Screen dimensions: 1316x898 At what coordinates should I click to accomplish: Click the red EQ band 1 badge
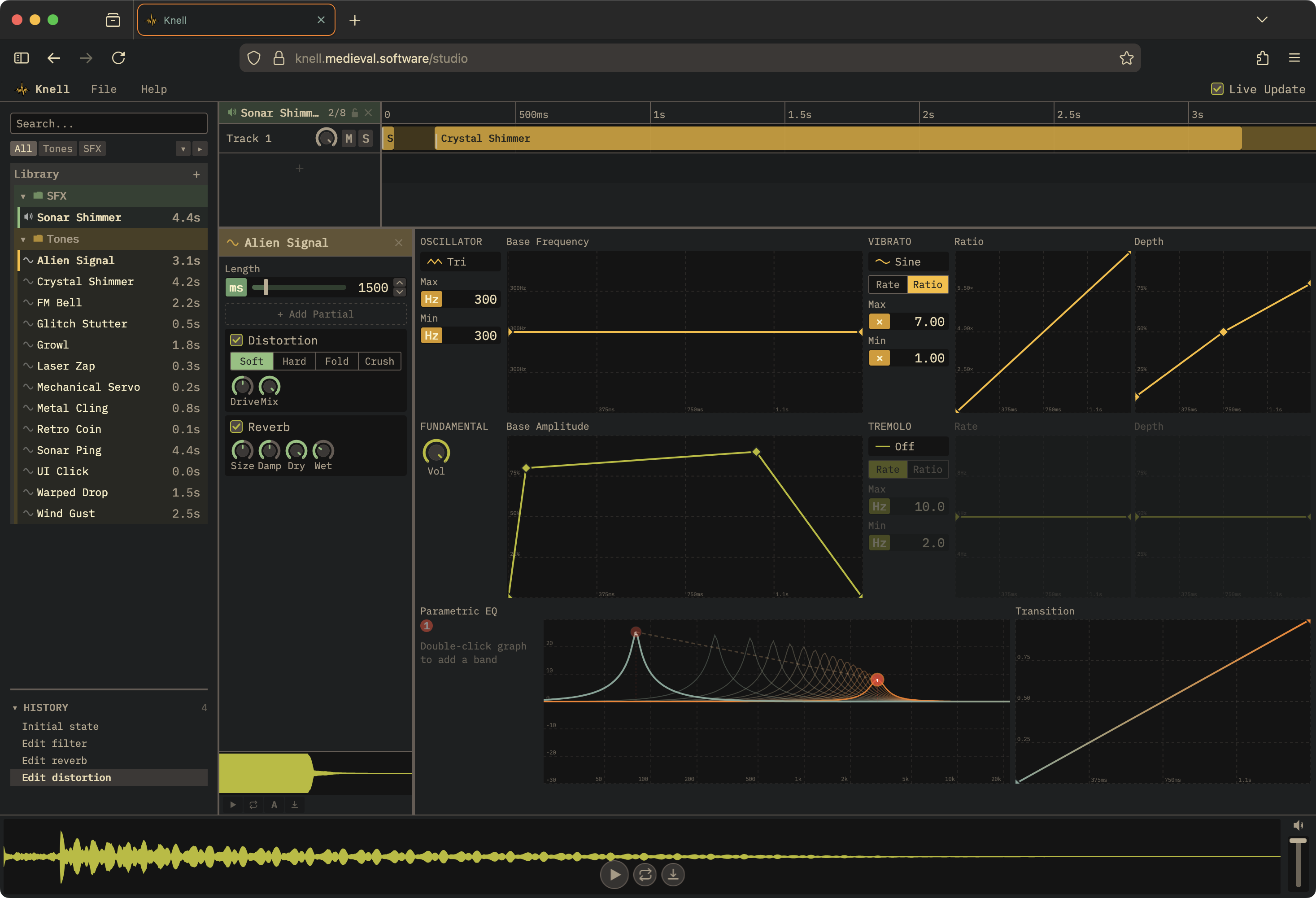tap(427, 626)
